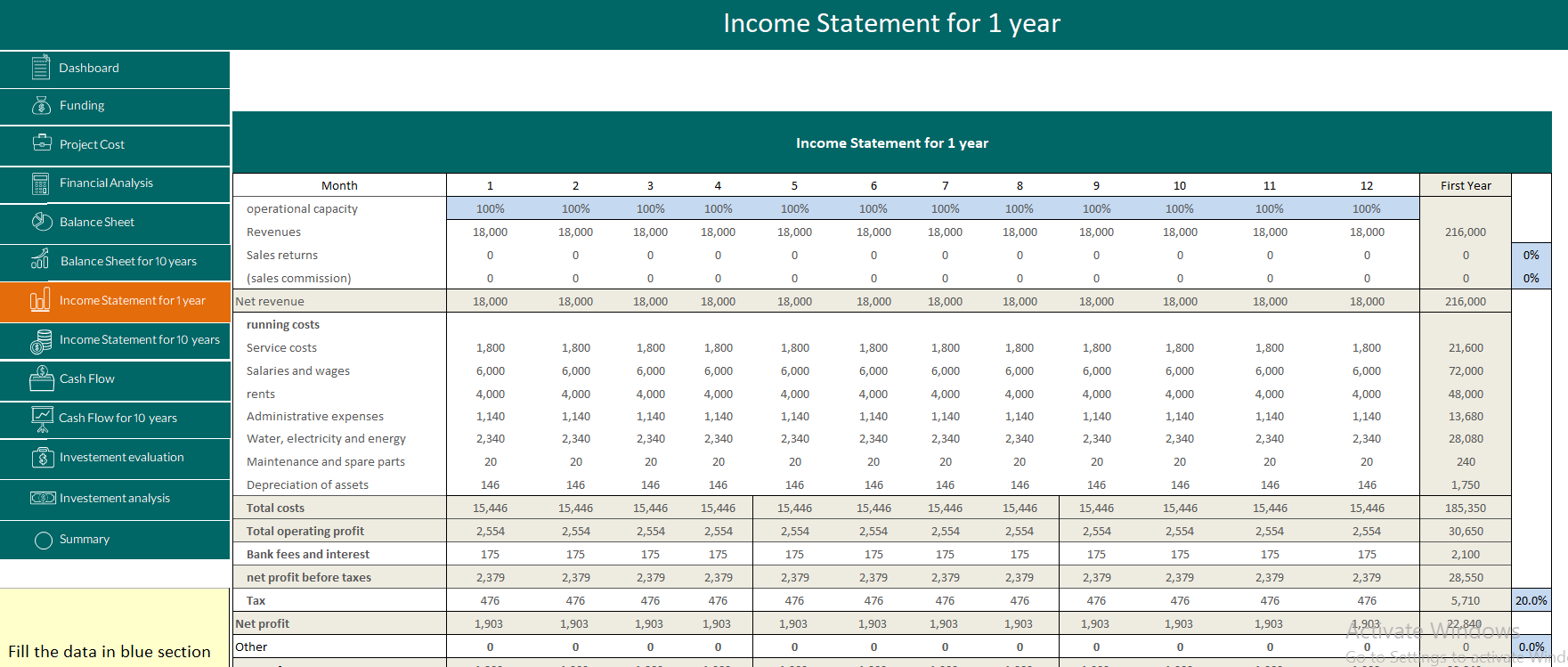
Task: Select the sales commission 0% input cell
Action: coord(1531,278)
